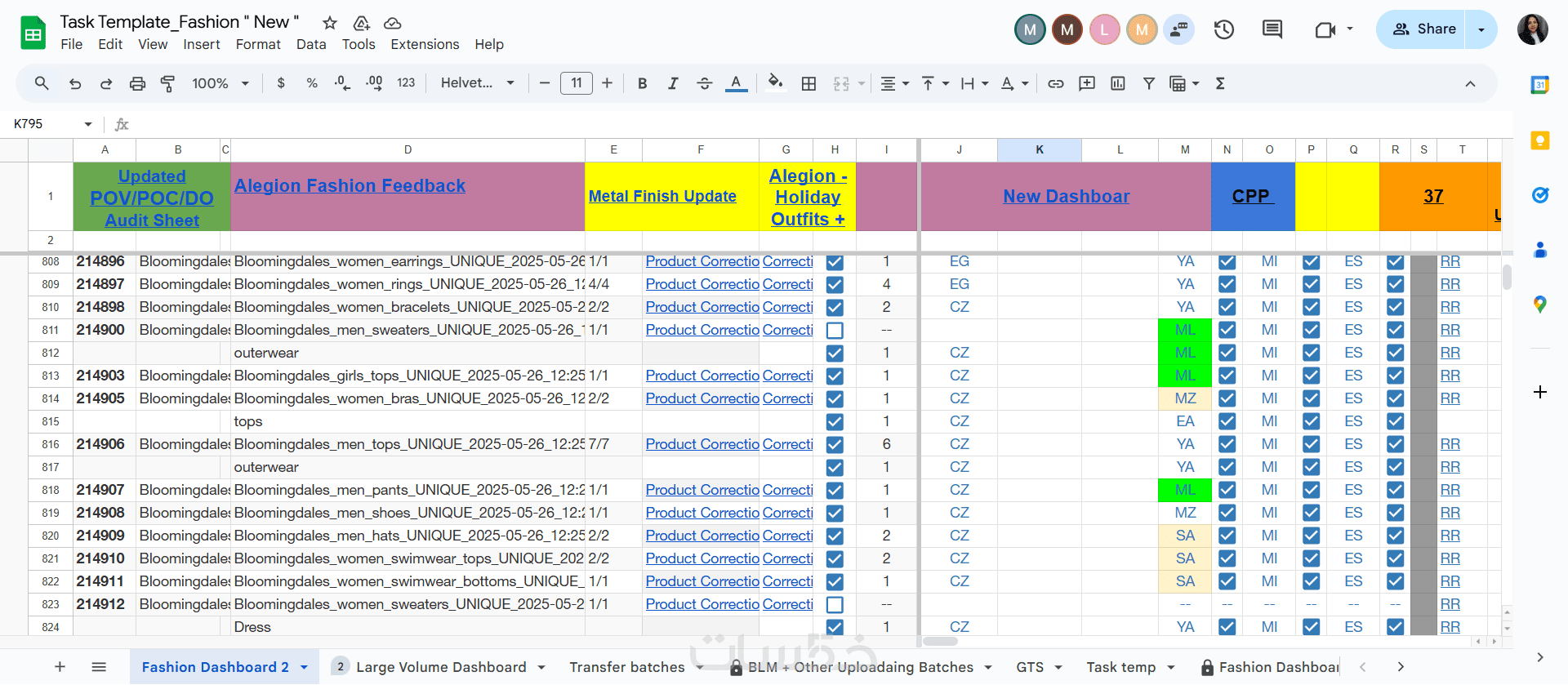Open Google Calendar side panel
This screenshot has width=1568, height=685.
1540,84
